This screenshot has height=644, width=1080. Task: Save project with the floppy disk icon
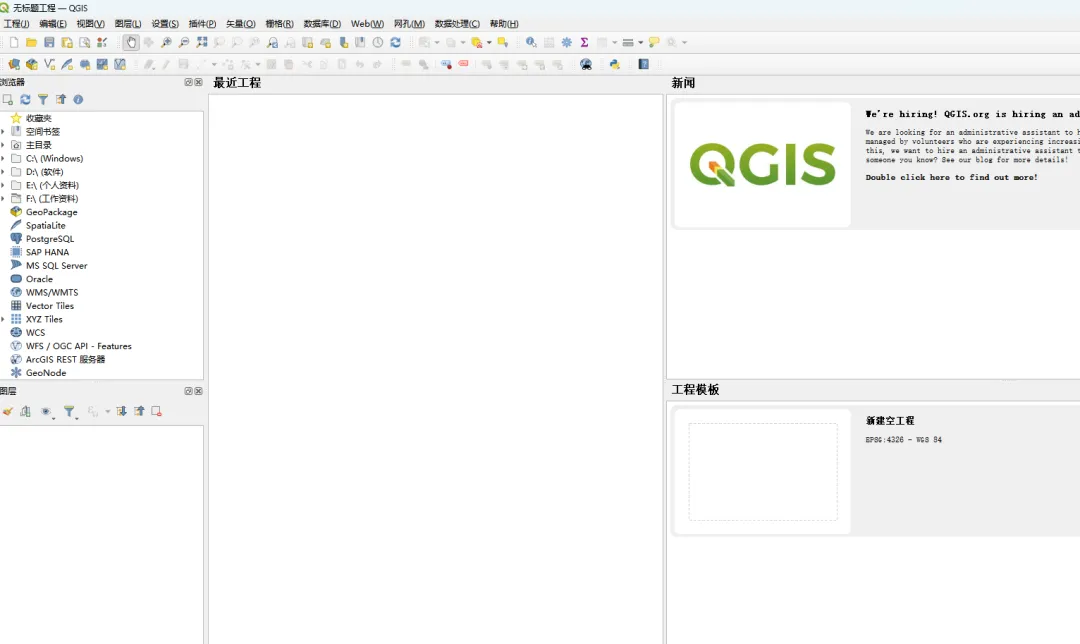click(49, 43)
